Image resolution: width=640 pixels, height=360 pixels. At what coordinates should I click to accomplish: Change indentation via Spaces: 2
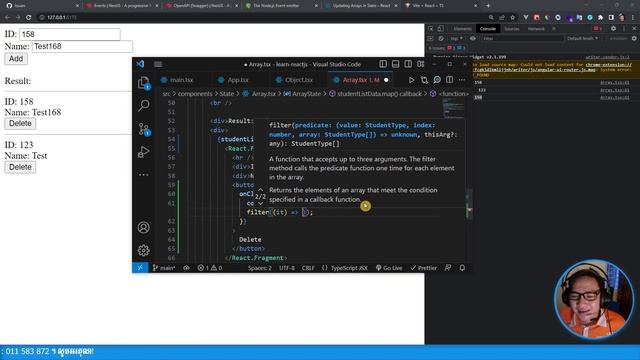pyautogui.click(x=260, y=268)
